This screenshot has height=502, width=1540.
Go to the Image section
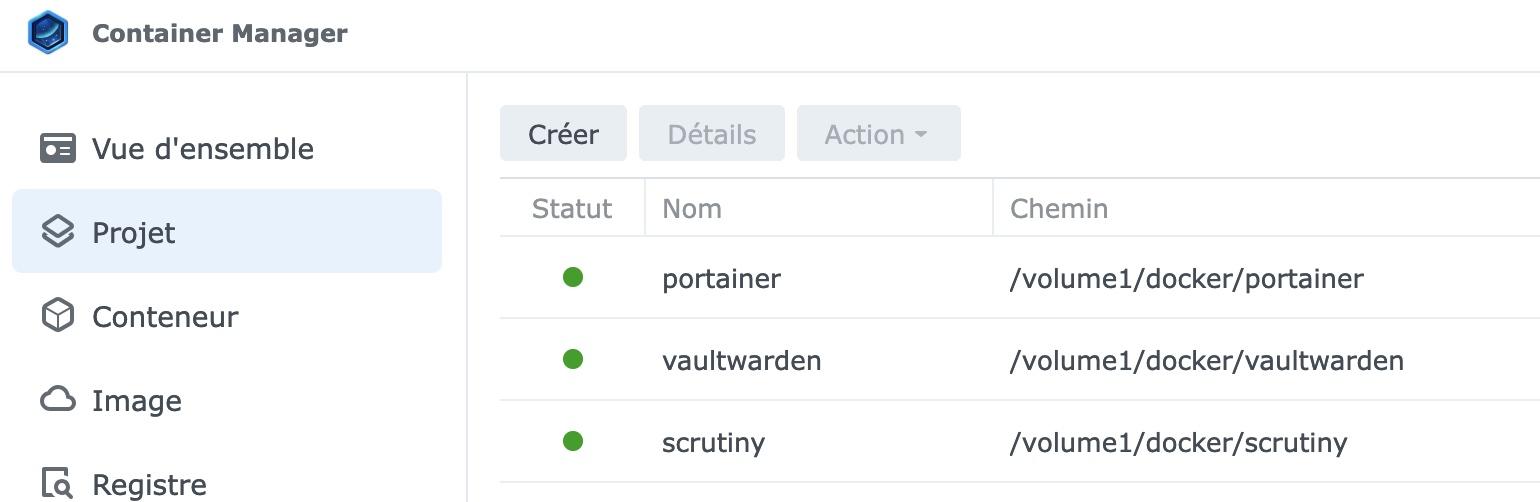tap(137, 401)
